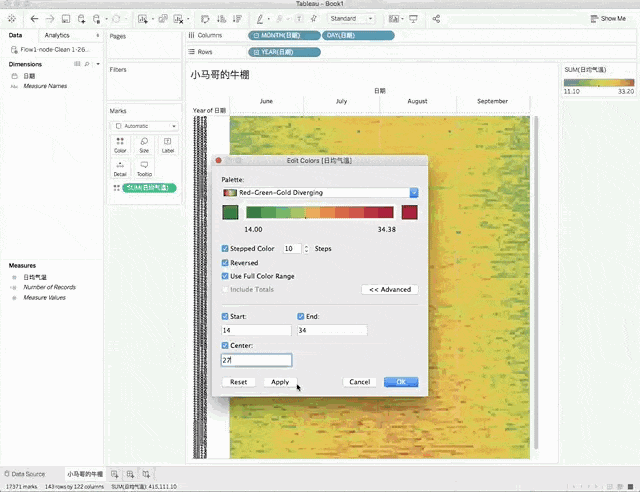Click the Reset button
The height and width of the screenshot is (492, 640).
click(238, 382)
